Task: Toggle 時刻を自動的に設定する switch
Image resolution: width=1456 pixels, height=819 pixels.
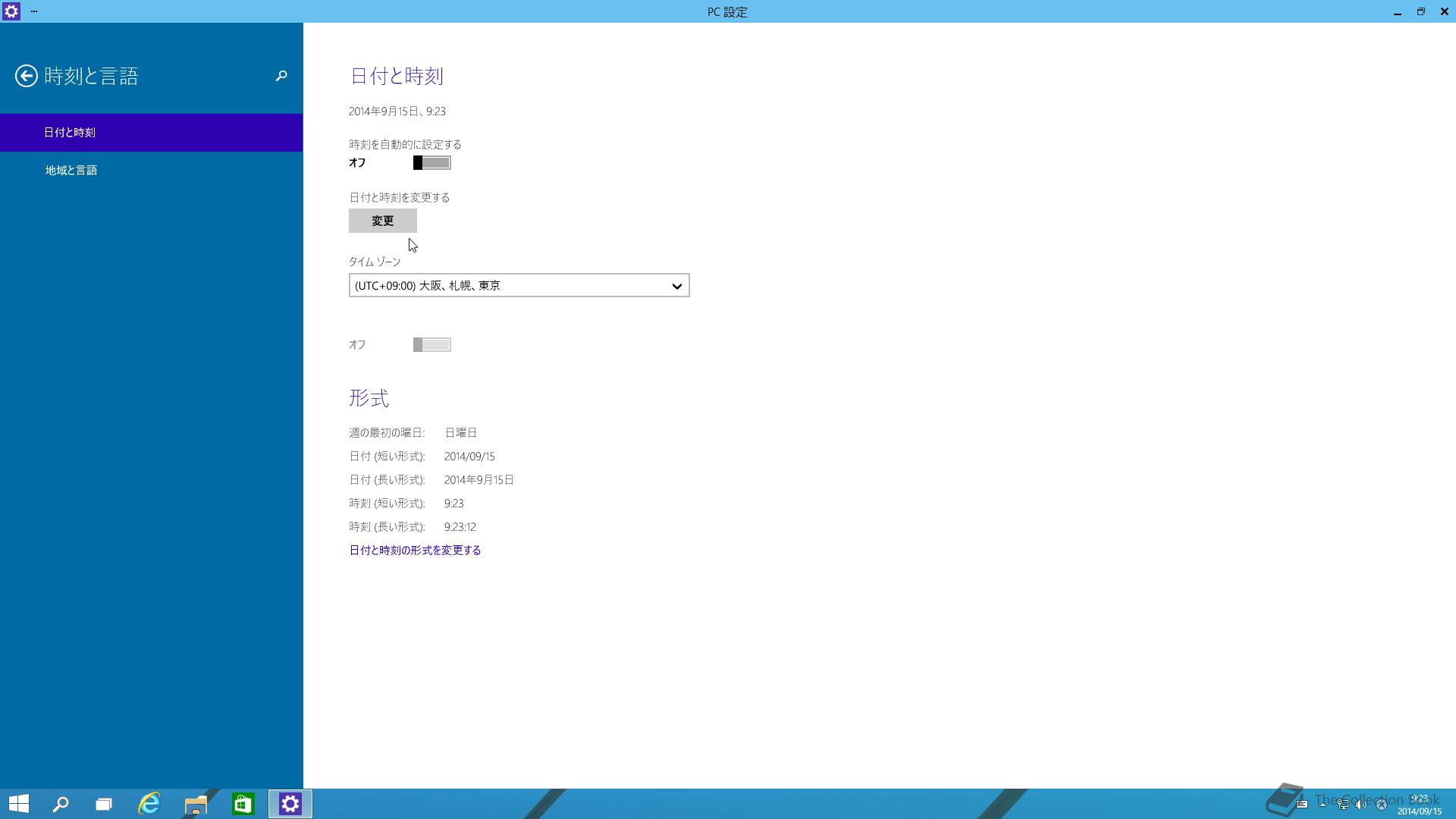Action: (x=431, y=163)
